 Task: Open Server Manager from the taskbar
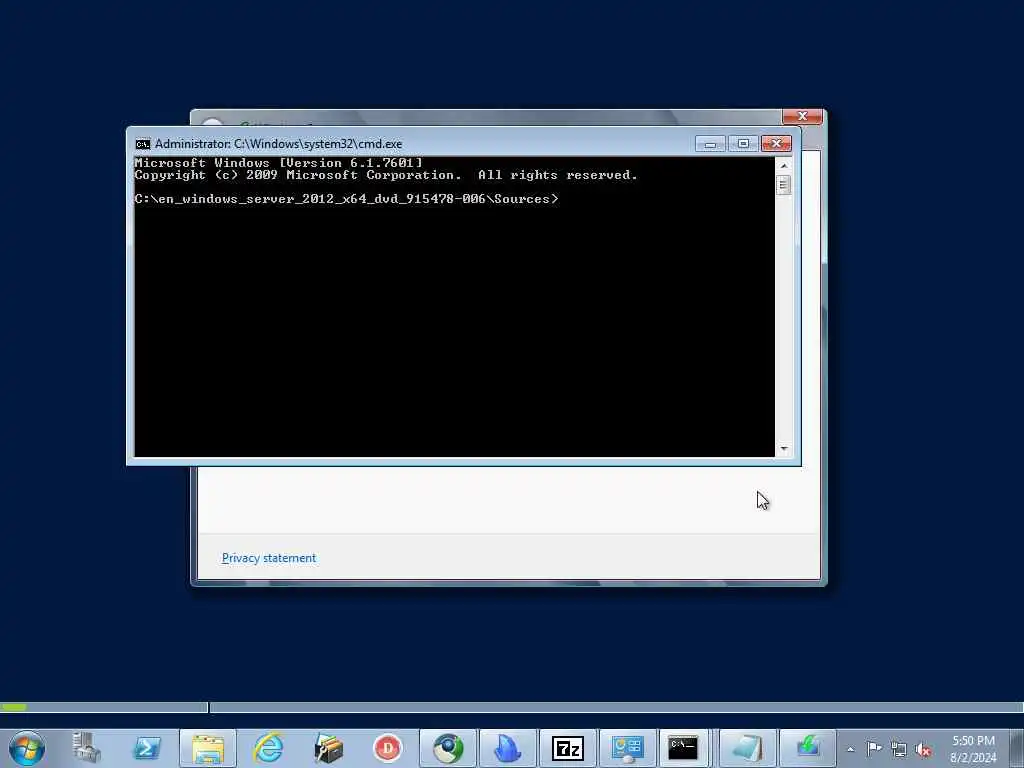pos(87,748)
